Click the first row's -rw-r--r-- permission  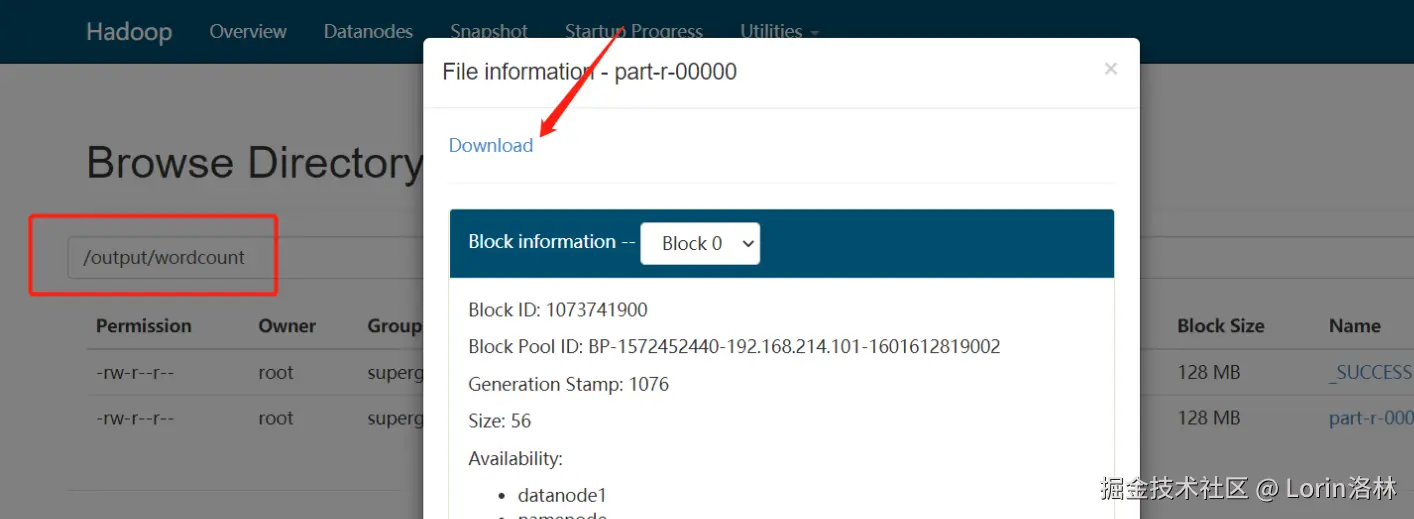point(135,372)
